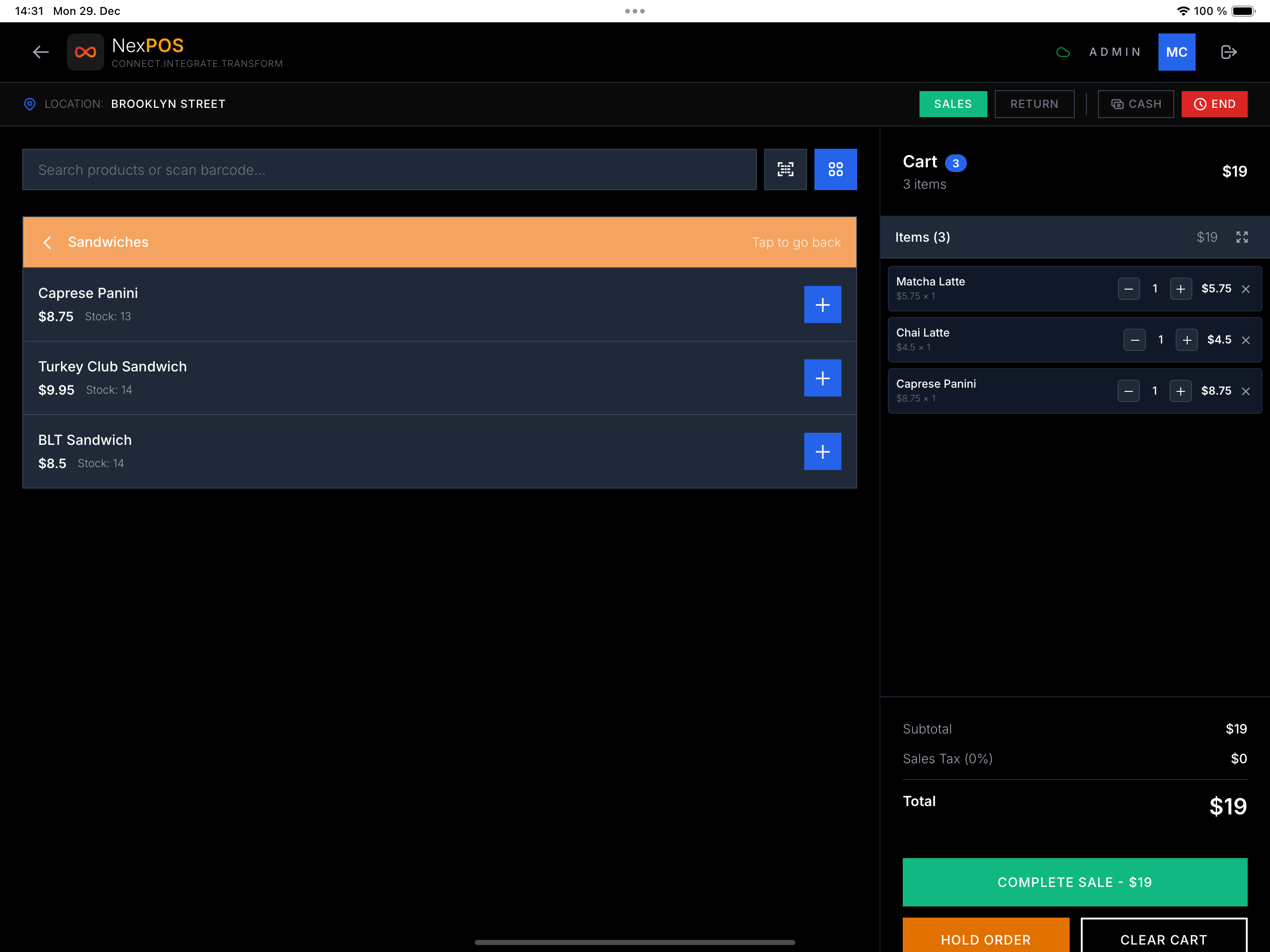The image size is (1270, 952).
Task: Click the MC user avatar
Action: coord(1177,52)
